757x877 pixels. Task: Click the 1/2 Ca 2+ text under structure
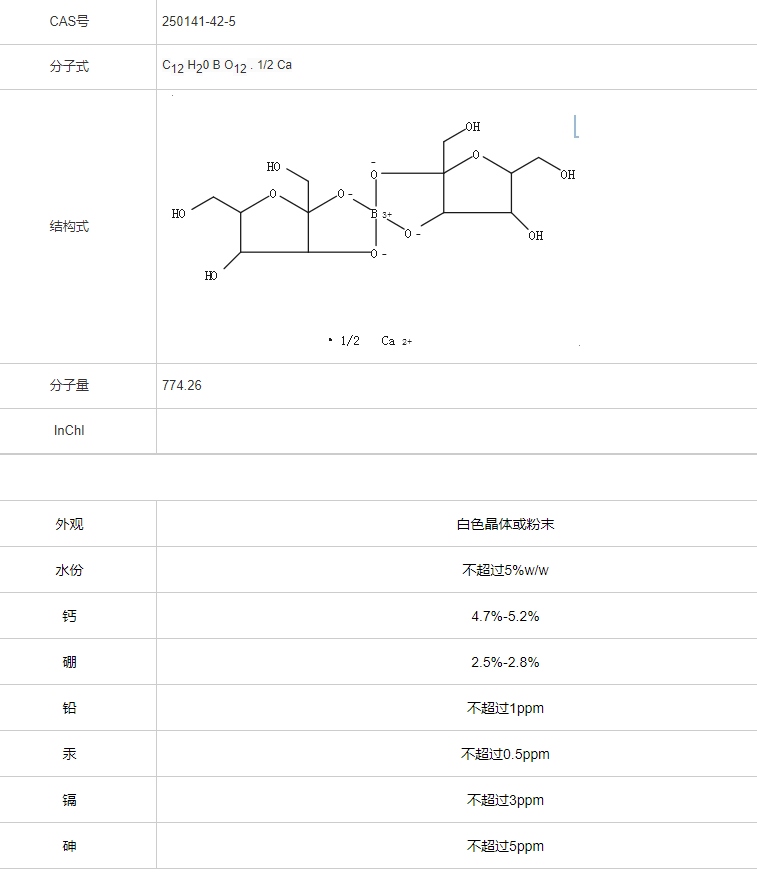point(371,341)
